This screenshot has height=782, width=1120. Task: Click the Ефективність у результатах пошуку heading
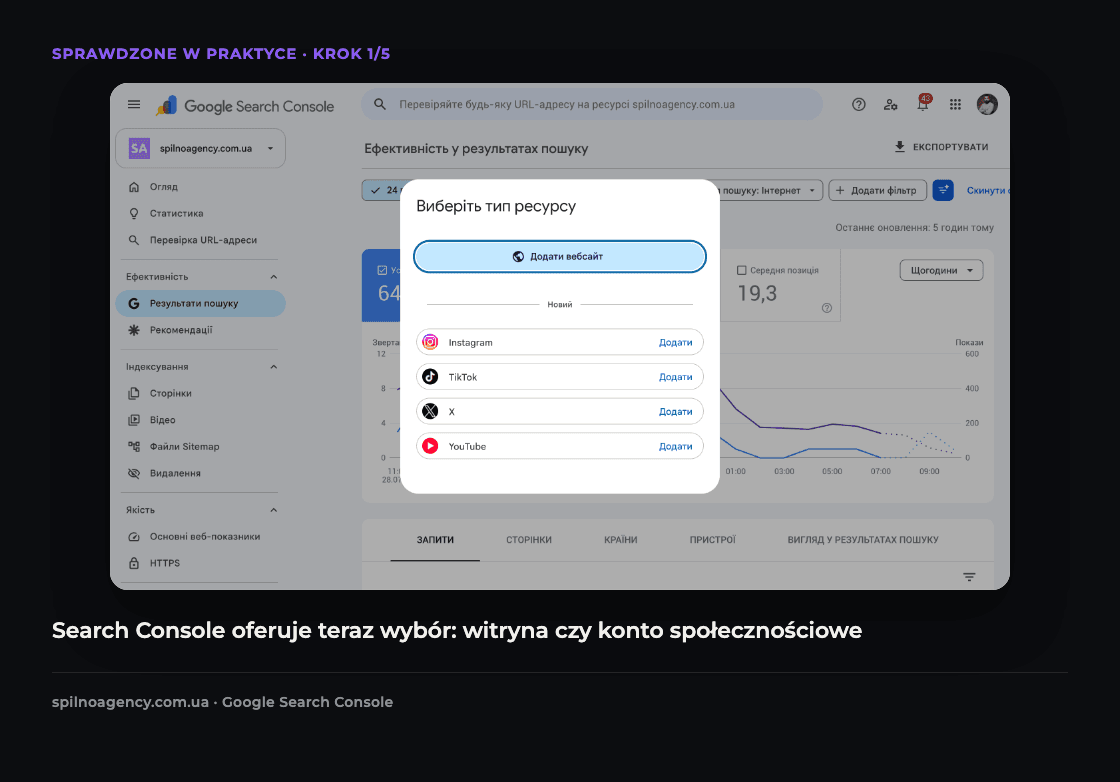pos(476,149)
